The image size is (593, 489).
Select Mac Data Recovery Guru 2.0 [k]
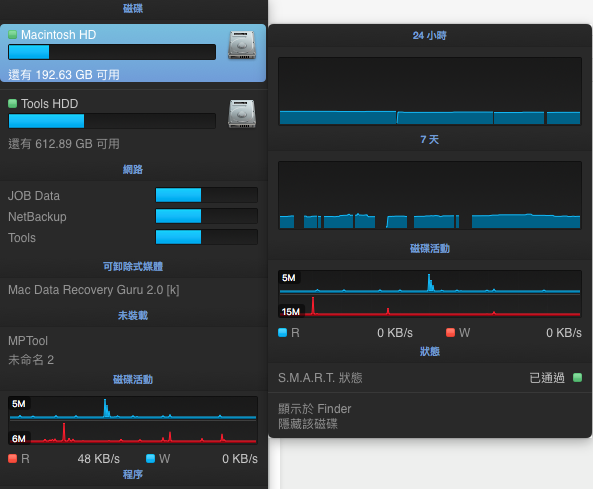[x=94, y=290]
